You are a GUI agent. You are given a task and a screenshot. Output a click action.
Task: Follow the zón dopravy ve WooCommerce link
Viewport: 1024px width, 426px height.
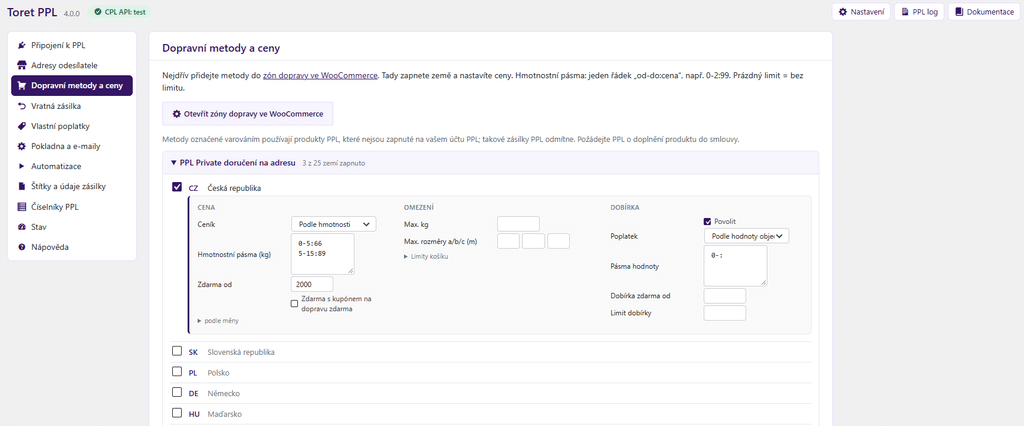pos(320,76)
